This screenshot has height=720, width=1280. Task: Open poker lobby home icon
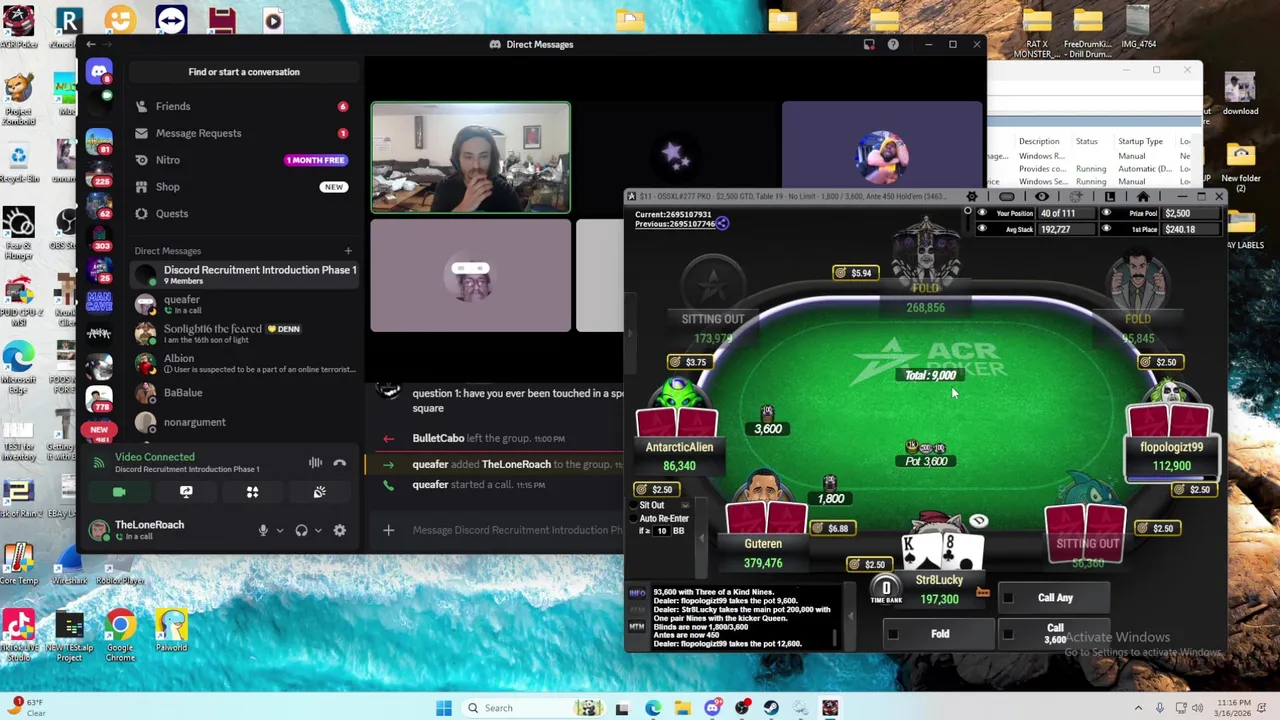[x=1143, y=197]
